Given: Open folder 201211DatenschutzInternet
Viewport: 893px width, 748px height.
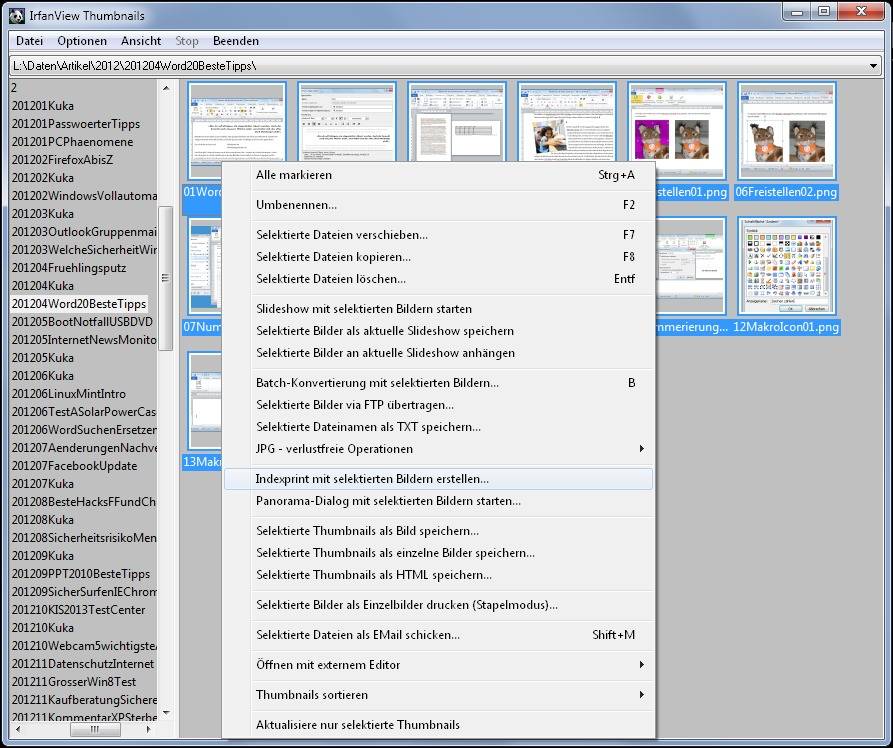Looking at the screenshot, I should click(83, 664).
